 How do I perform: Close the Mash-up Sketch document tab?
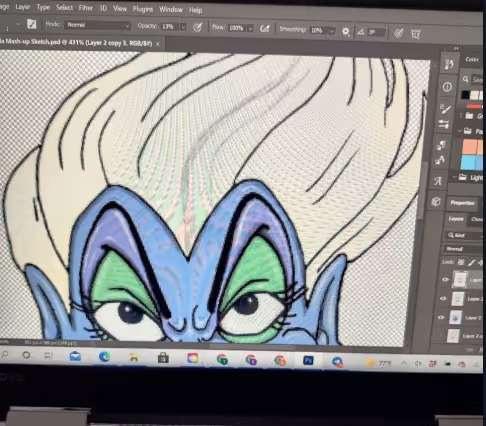pyautogui.click(x=158, y=44)
